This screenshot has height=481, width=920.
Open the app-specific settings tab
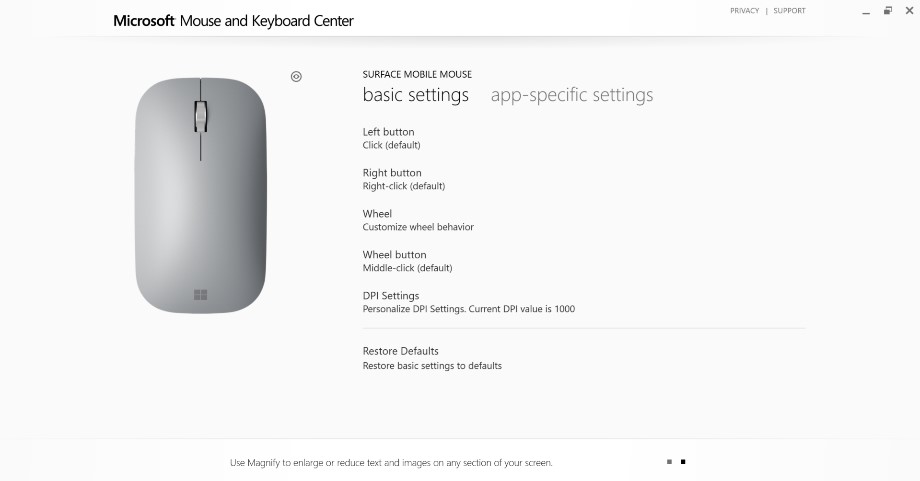(x=572, y=94)
